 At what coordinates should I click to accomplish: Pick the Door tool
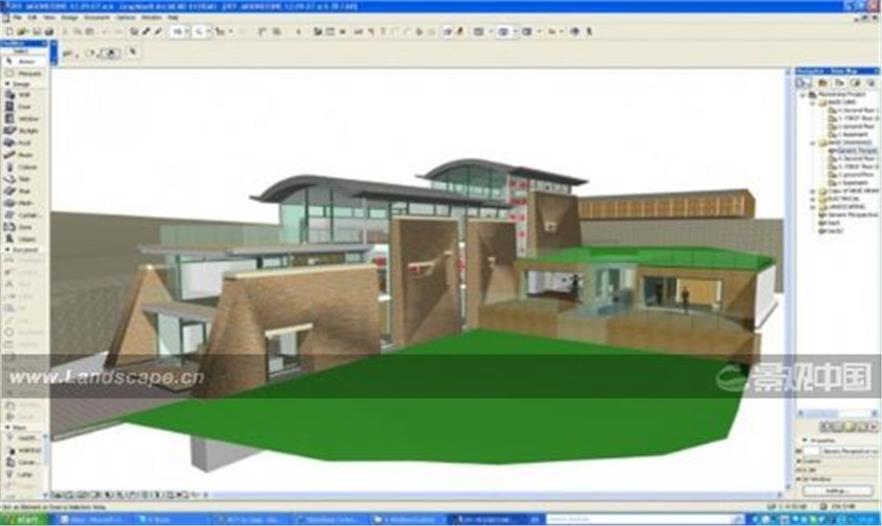[x=22, y=107]
